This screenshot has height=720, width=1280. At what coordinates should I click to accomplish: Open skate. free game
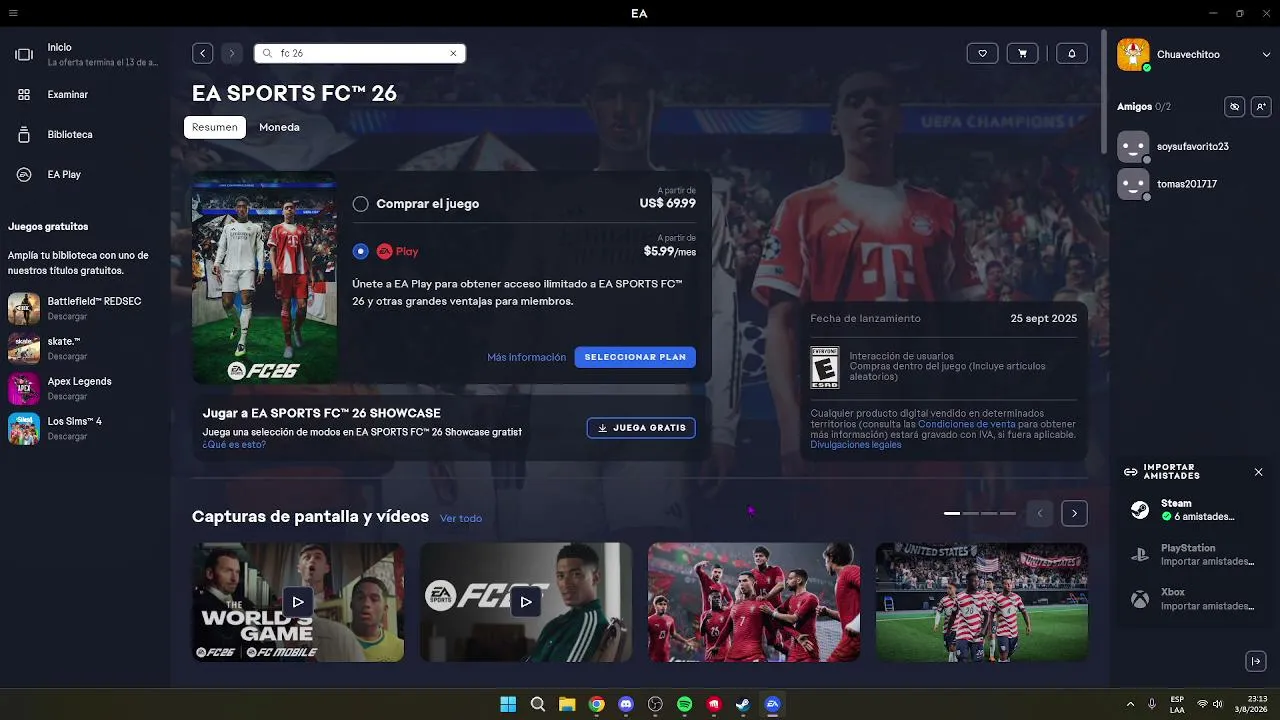click(85, 348)
